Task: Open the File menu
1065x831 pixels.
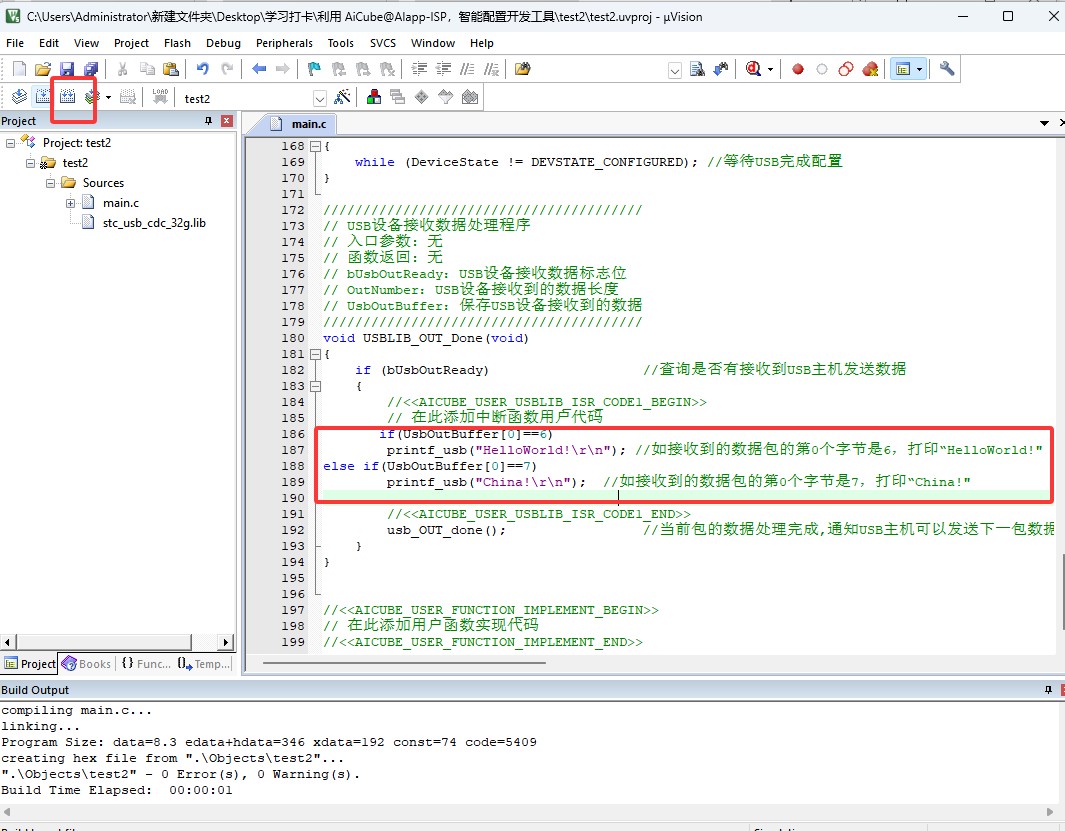Action: pyautogui.click(x=15, y=43)
